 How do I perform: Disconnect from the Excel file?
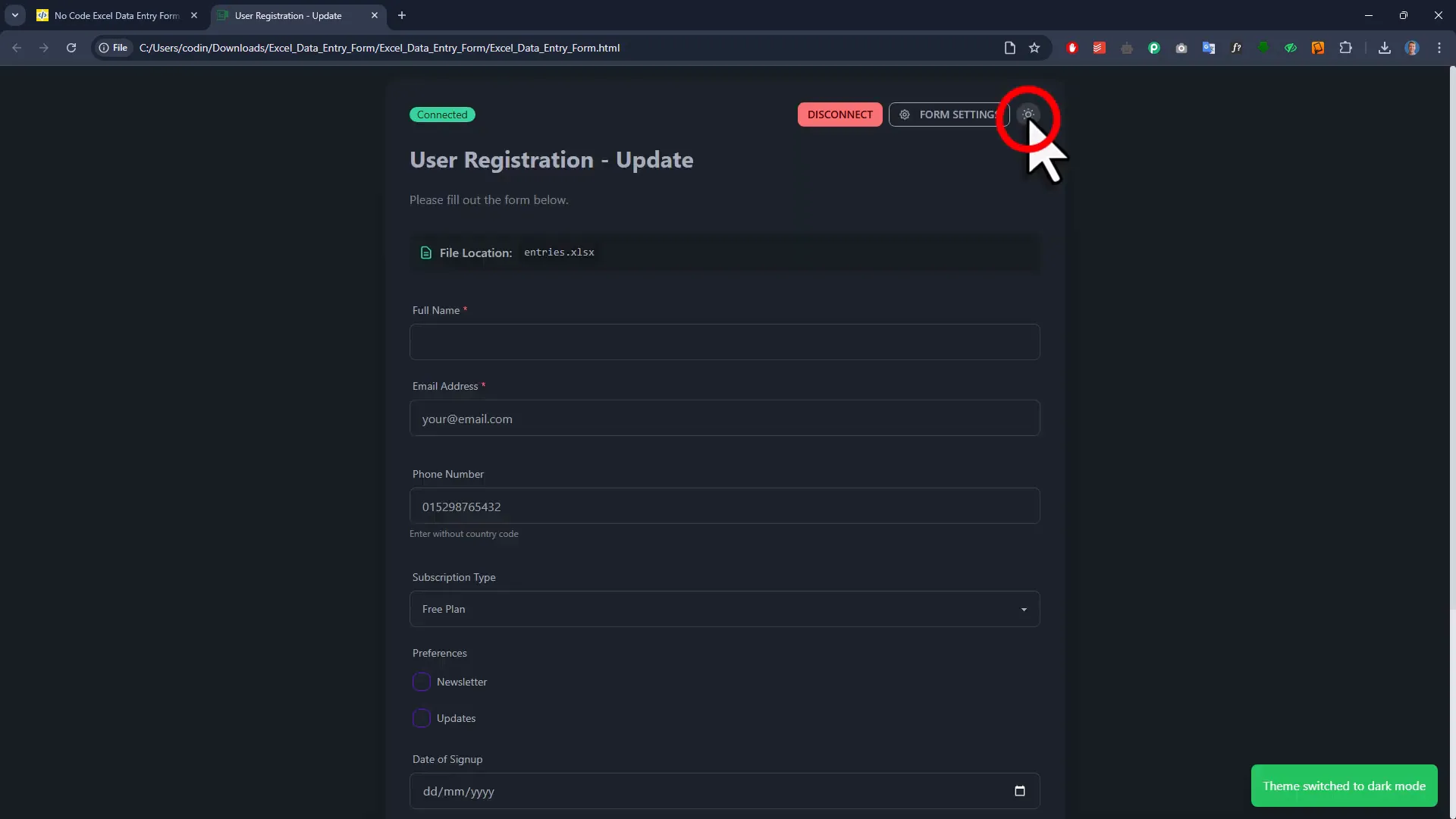pyautogui.click(x=839, y=115)
